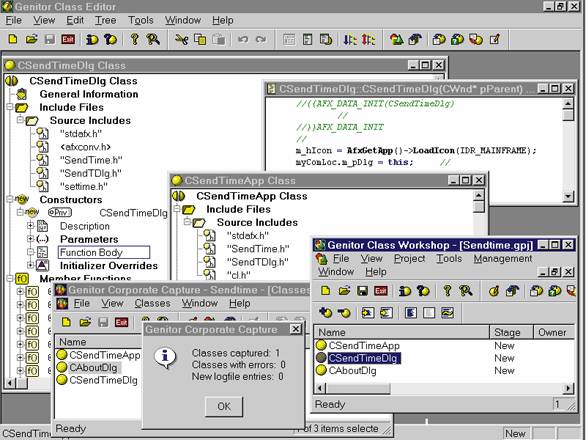
Task: Expand the Initializer Overrides node
Action: [x=31, y=265]
